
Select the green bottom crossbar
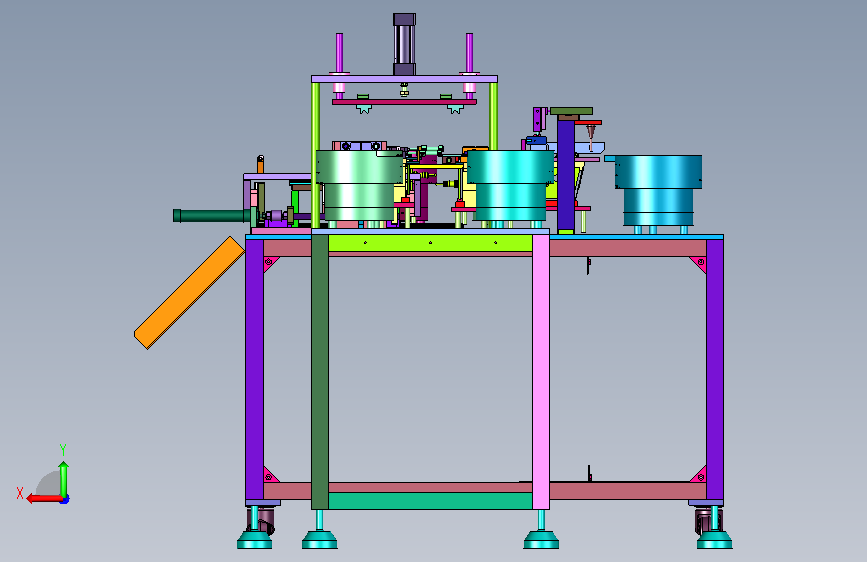click(x=430, y=501)
